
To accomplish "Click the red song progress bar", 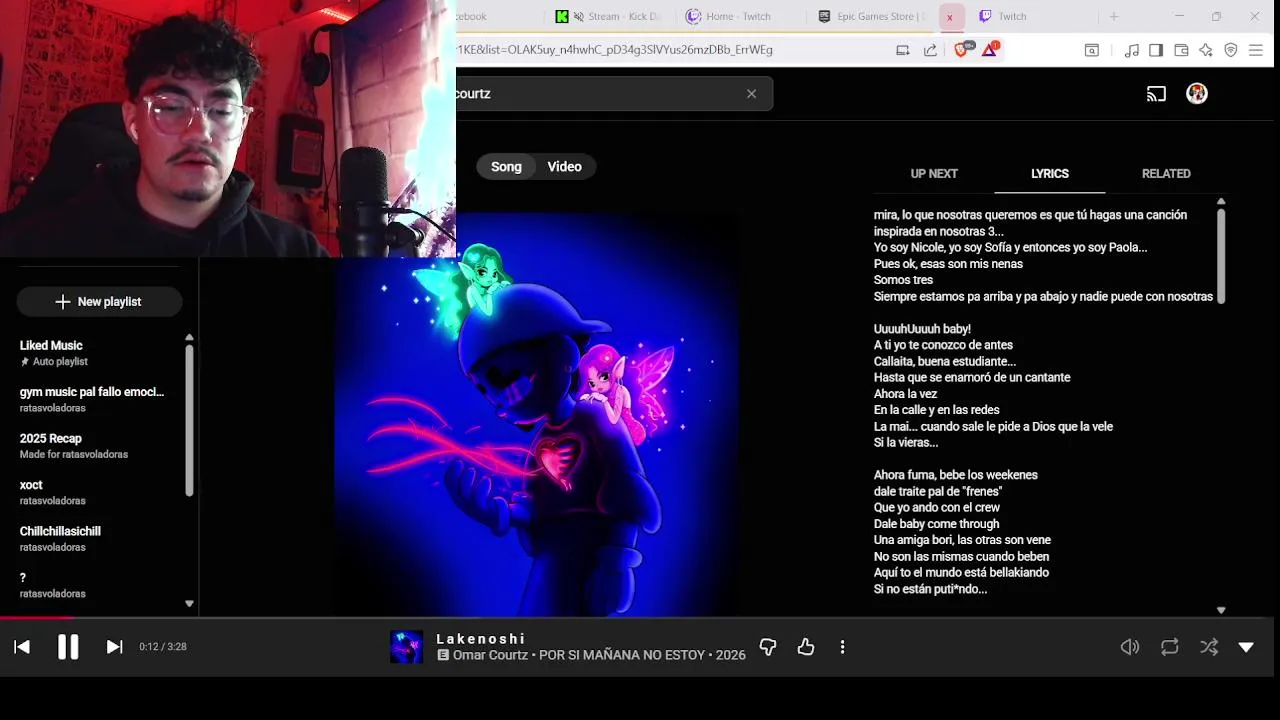I will click(36, 618).
